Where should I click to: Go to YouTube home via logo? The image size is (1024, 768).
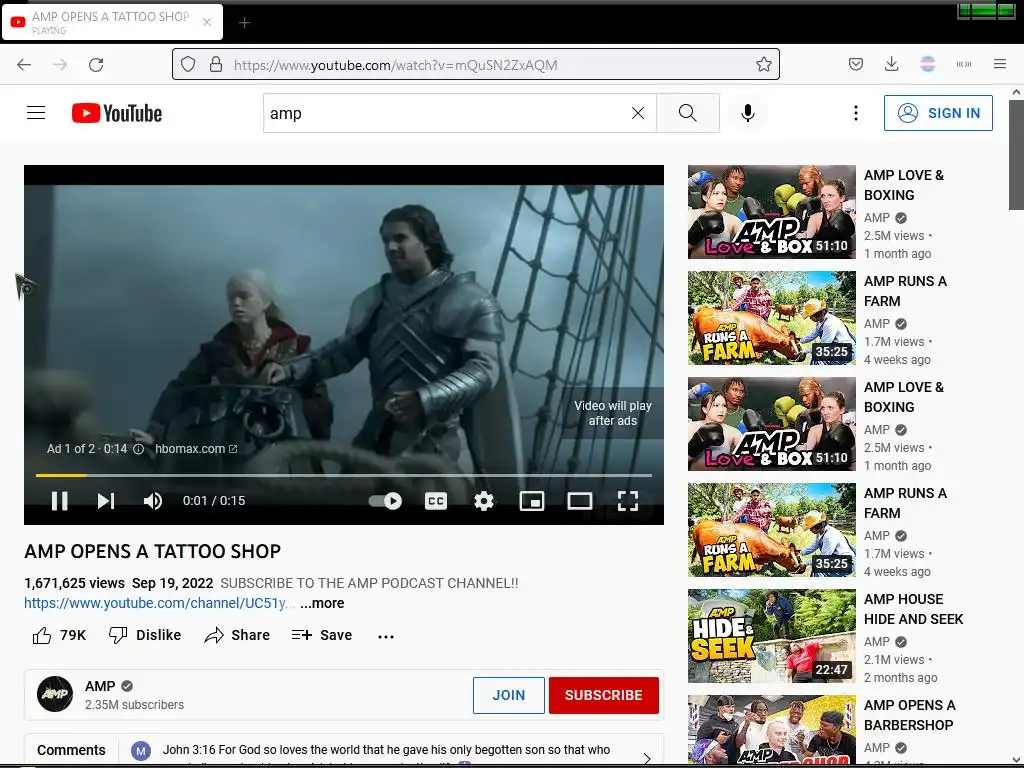pyautogui.click(x=117, y=113)
